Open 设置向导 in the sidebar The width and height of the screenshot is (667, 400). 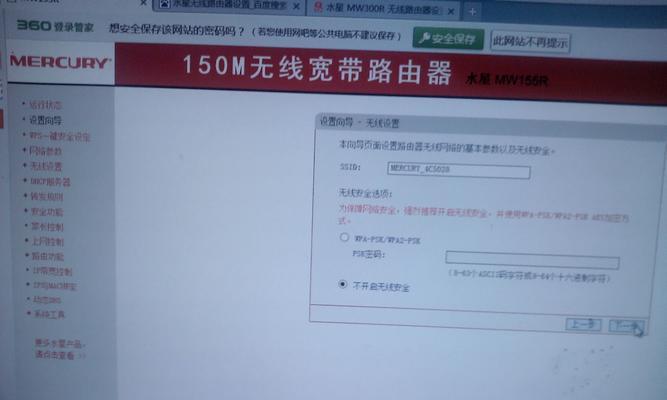tap(45, 120)
